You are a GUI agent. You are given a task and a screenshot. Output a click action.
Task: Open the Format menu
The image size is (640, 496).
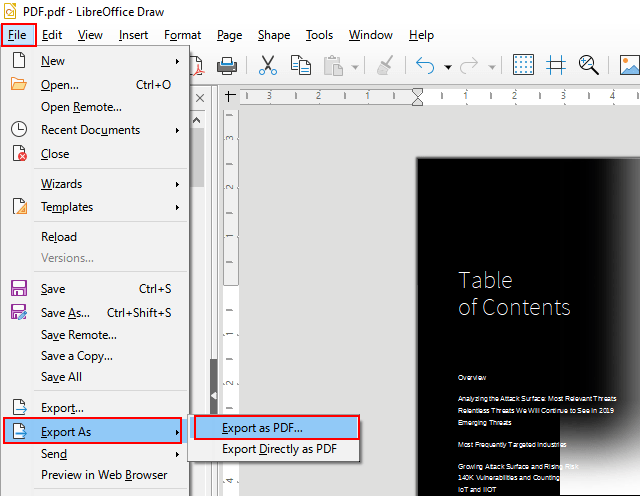click(182, 35)
